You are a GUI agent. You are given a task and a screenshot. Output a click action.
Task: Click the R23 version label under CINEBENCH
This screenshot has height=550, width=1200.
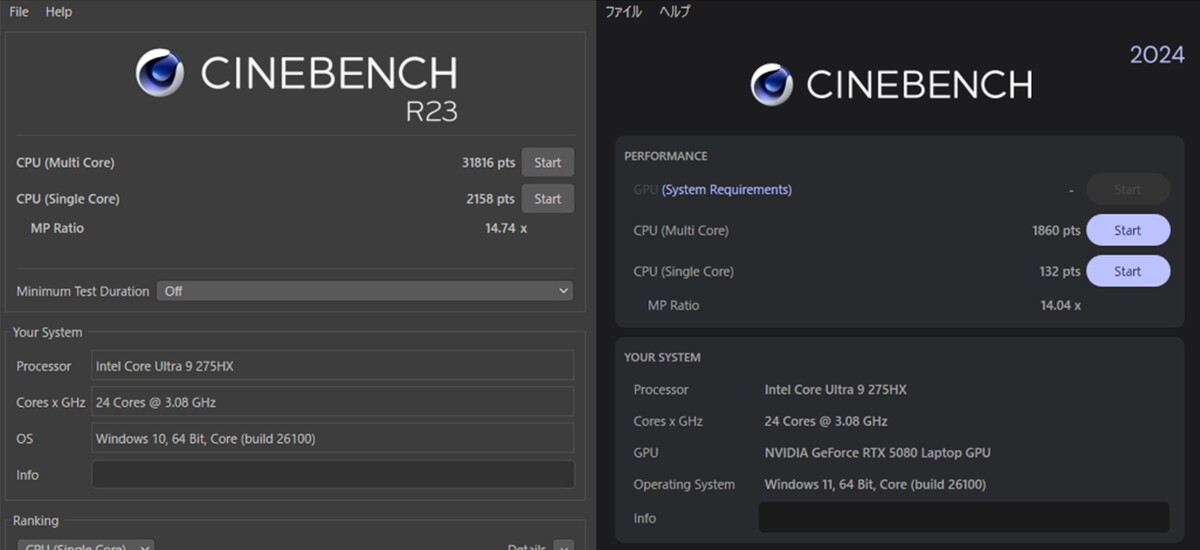point(431,110)
